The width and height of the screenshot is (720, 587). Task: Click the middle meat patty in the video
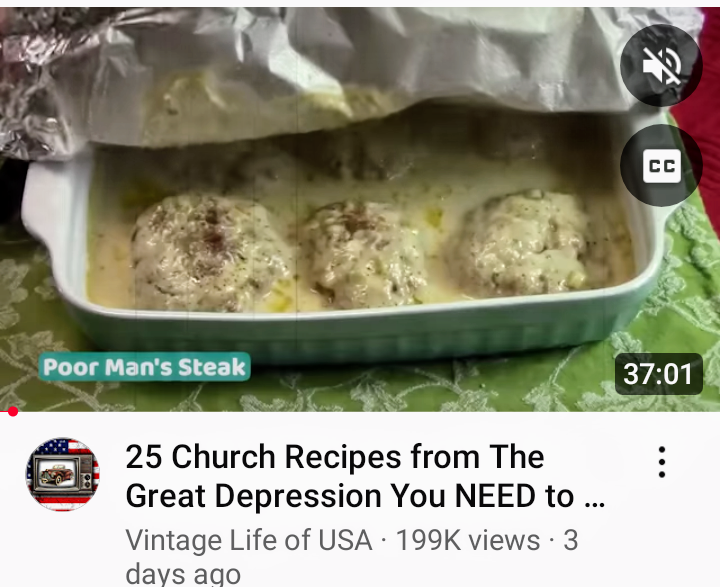click(363, 254)
